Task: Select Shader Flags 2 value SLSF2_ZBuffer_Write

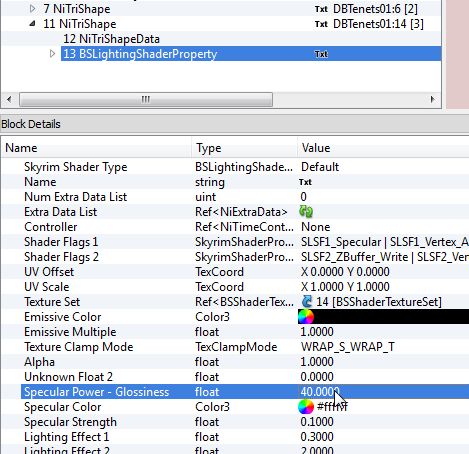Action: (354, 257)
